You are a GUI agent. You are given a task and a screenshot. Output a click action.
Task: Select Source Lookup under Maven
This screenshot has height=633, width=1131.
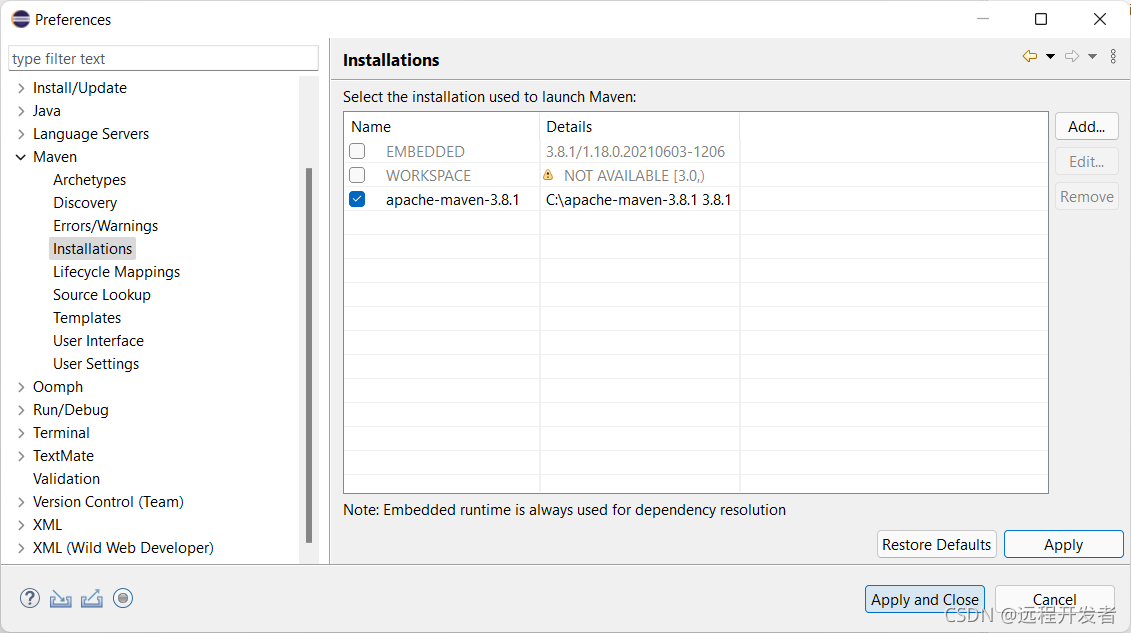(102, 295)
